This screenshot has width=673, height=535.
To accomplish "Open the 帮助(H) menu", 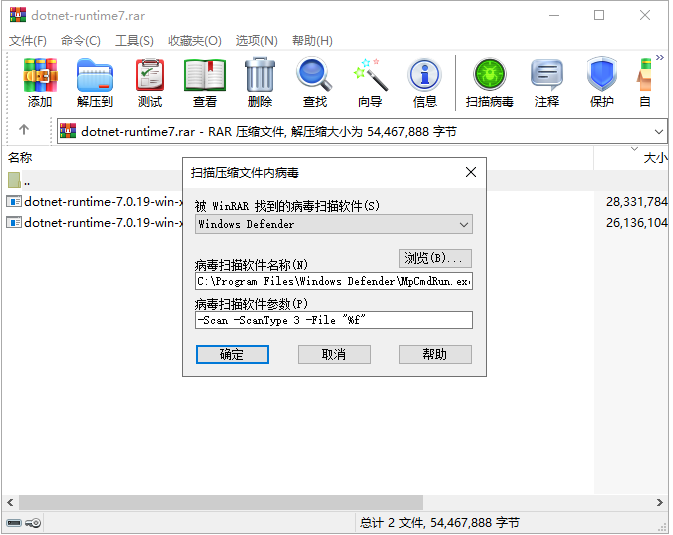I will point(312,41).
